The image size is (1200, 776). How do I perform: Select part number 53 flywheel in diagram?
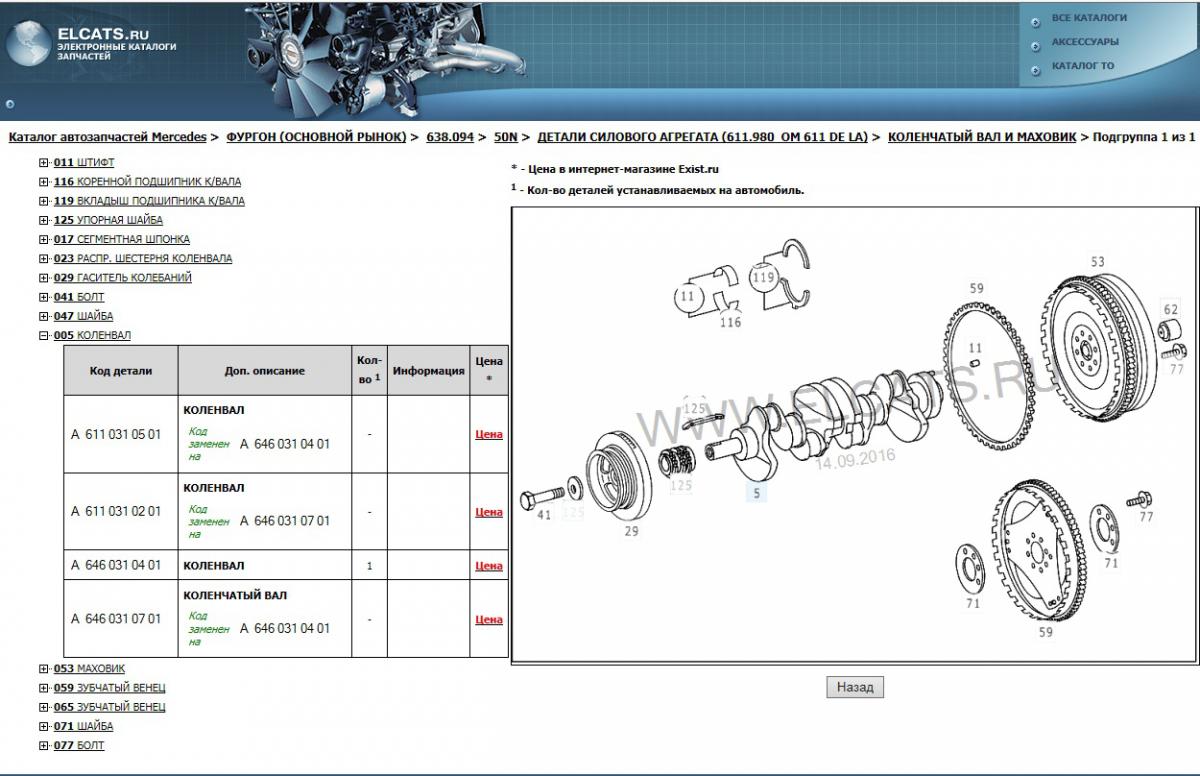tap(1097, 262)
